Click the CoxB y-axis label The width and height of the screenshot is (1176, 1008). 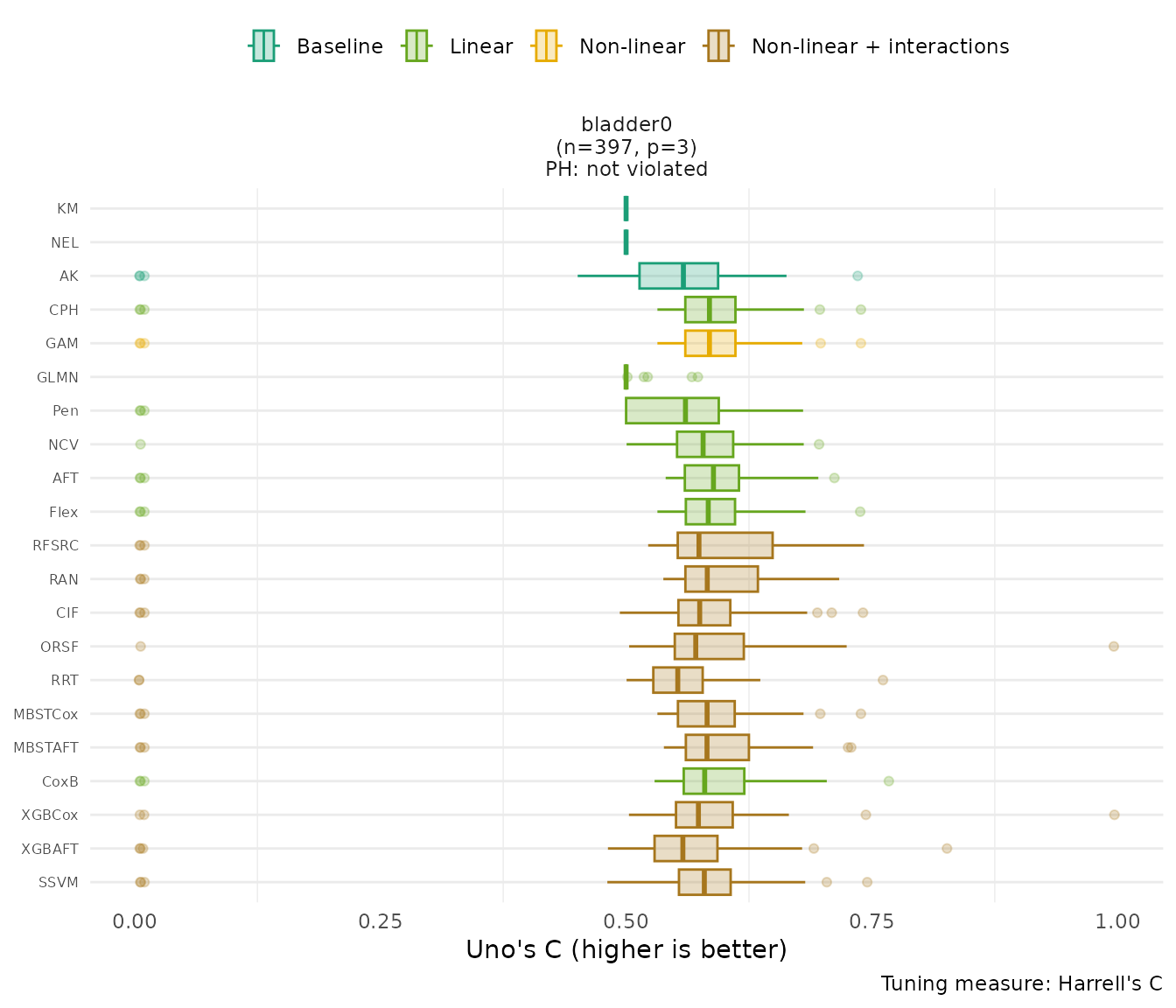59,781
